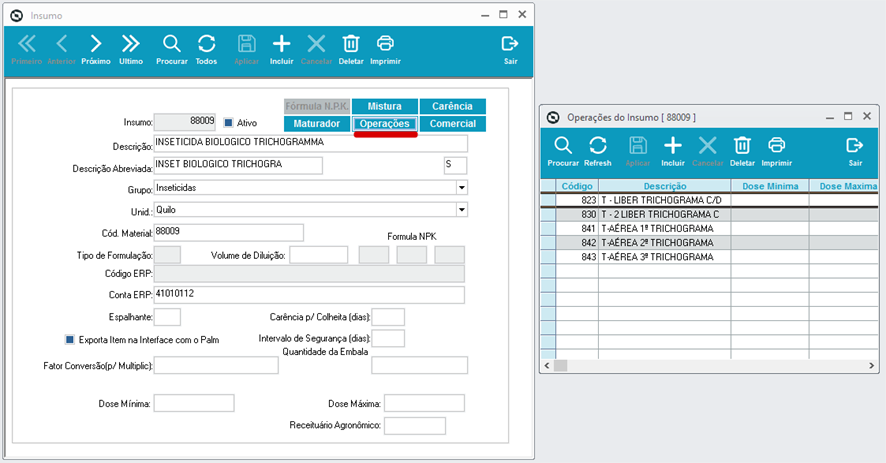
Task: Toggle the Ativo checkbox
Action: [228, 123]
